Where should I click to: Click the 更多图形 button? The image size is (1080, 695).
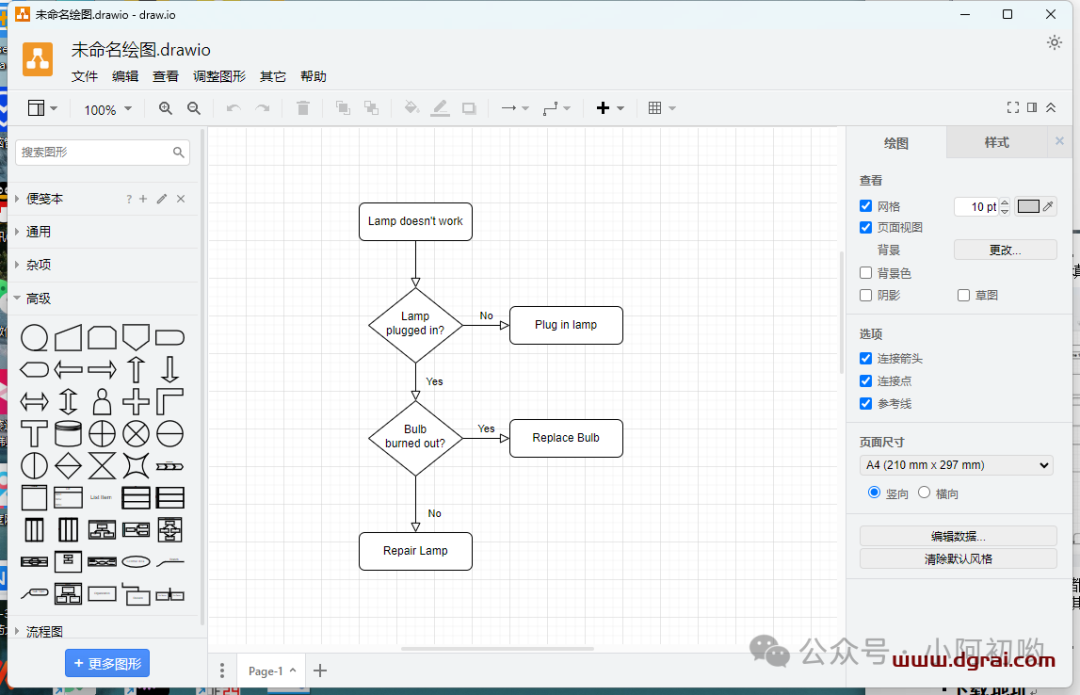click(107, 663)
